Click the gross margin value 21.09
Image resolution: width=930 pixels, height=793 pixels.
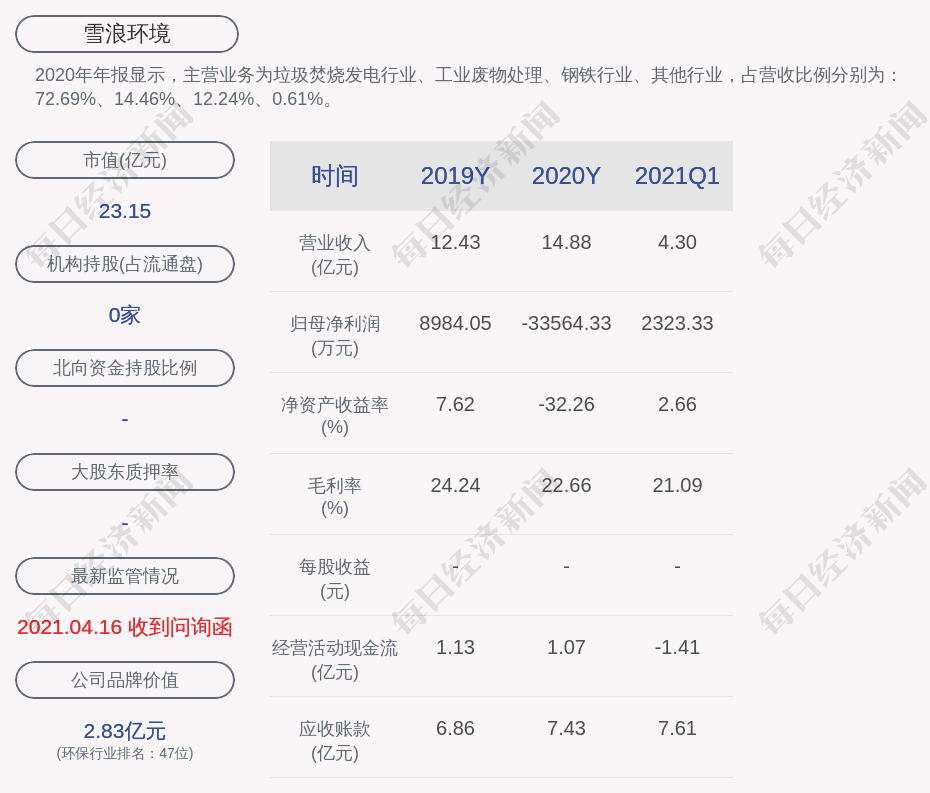[x=677, y=486]
